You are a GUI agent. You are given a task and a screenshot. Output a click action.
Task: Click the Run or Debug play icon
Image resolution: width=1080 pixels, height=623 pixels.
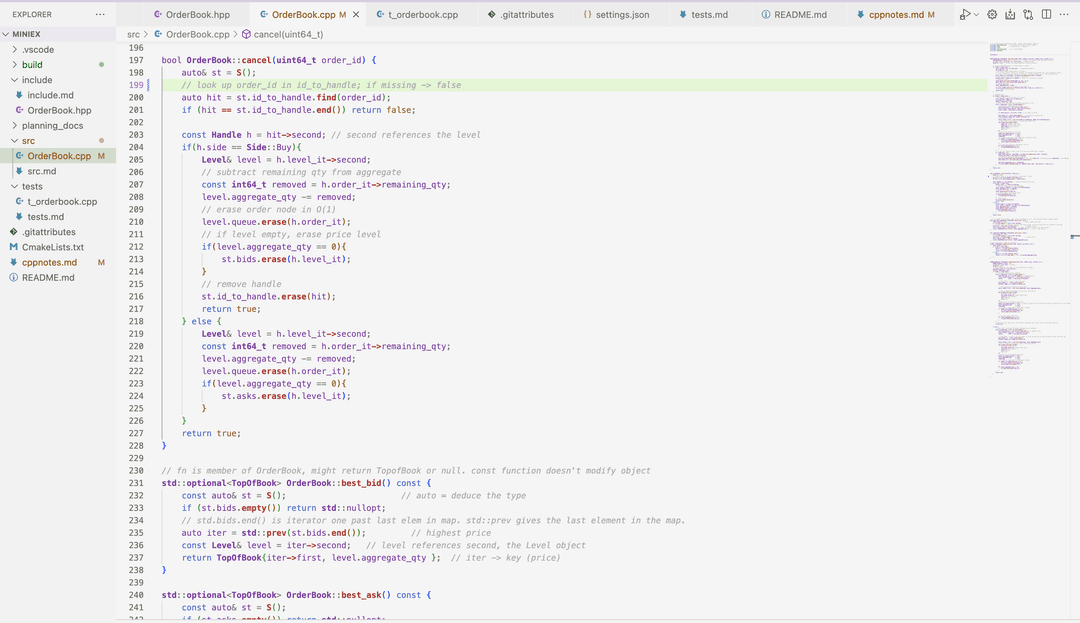(x=964, y=15)
